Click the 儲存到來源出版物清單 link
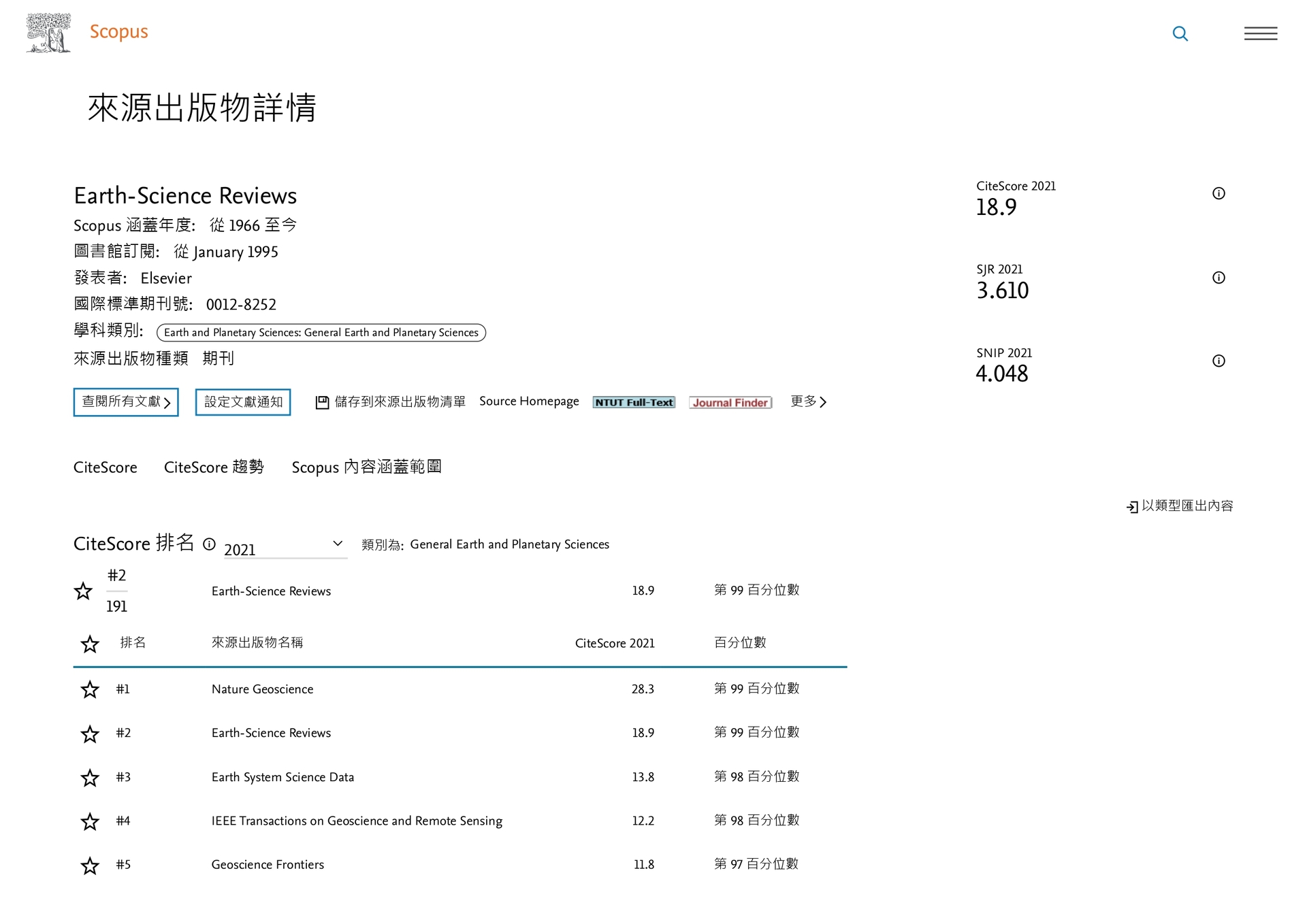This screenshot has height=924, width=1307. [400, 402]
